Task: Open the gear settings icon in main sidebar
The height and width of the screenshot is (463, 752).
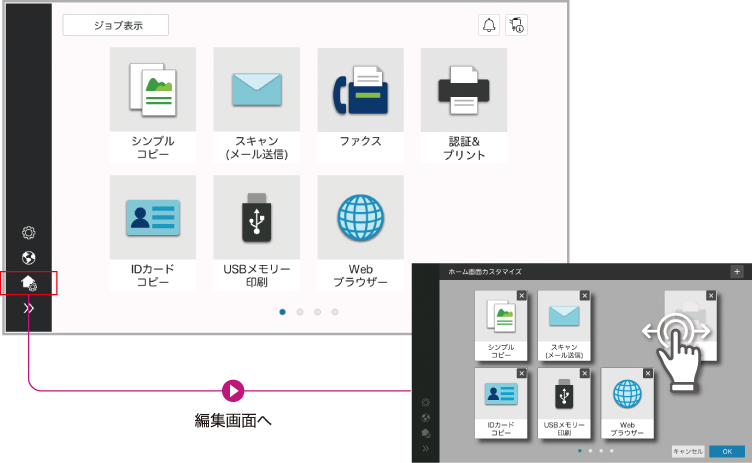Action: tap(29, 233)
